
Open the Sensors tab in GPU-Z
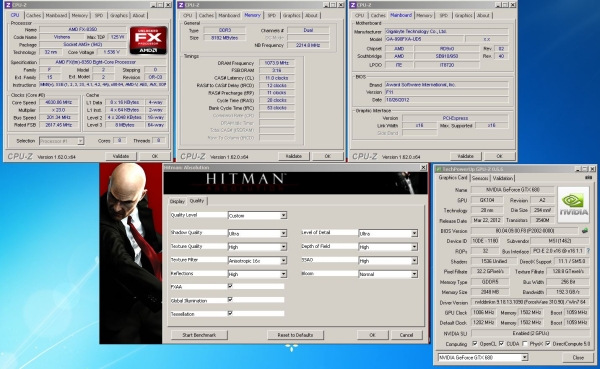click(480, 178)
